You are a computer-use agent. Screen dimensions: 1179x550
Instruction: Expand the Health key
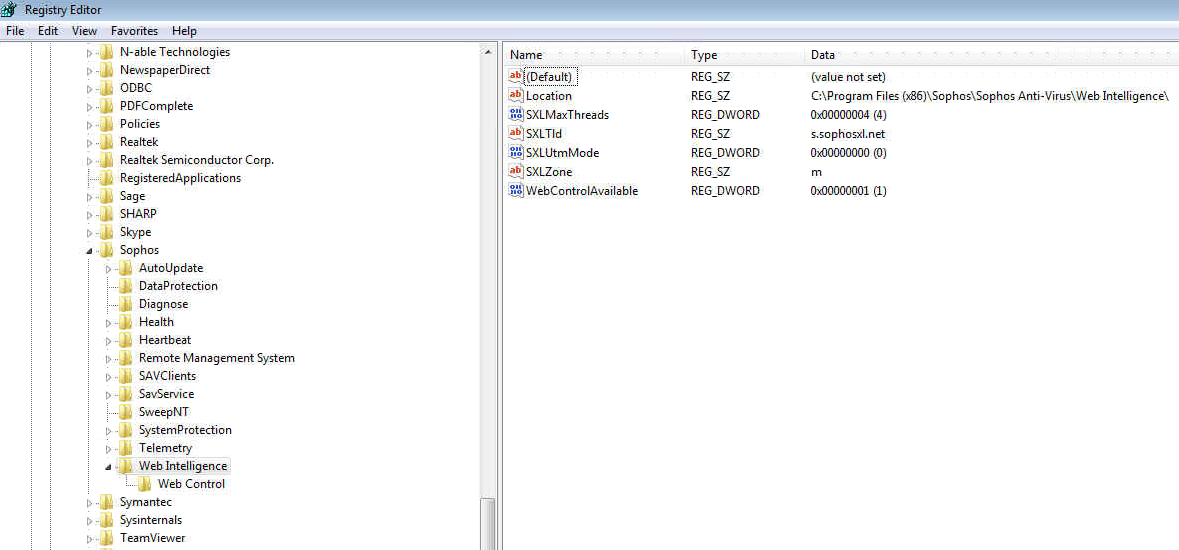tap(108, 323)
